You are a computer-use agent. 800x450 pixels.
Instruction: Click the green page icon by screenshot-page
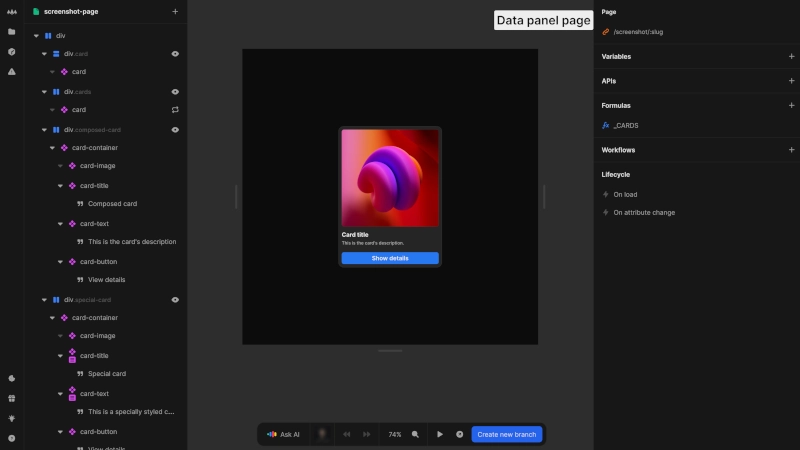pos(36,11)
